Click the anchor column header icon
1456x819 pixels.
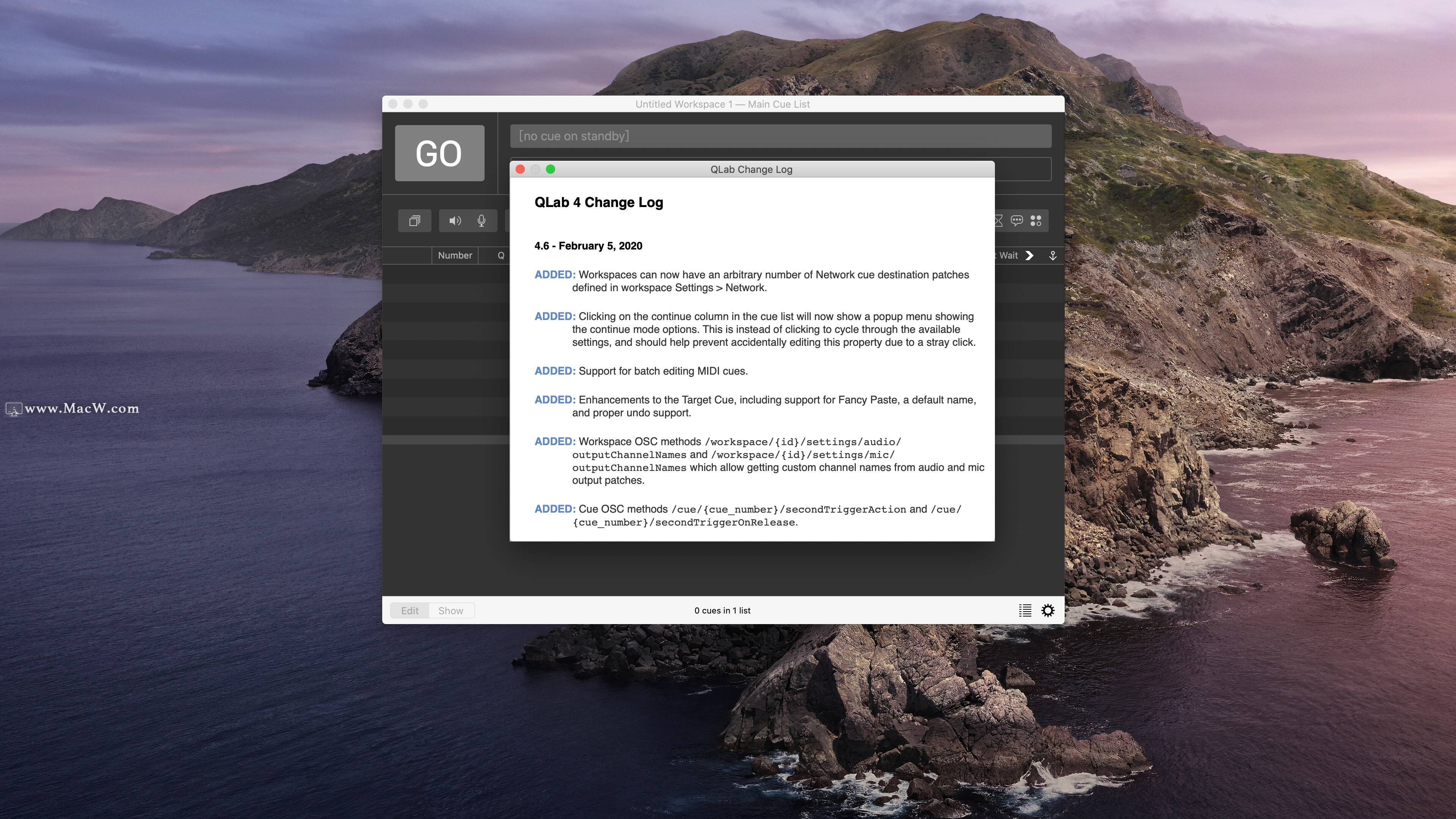[x=1053, y=256]
